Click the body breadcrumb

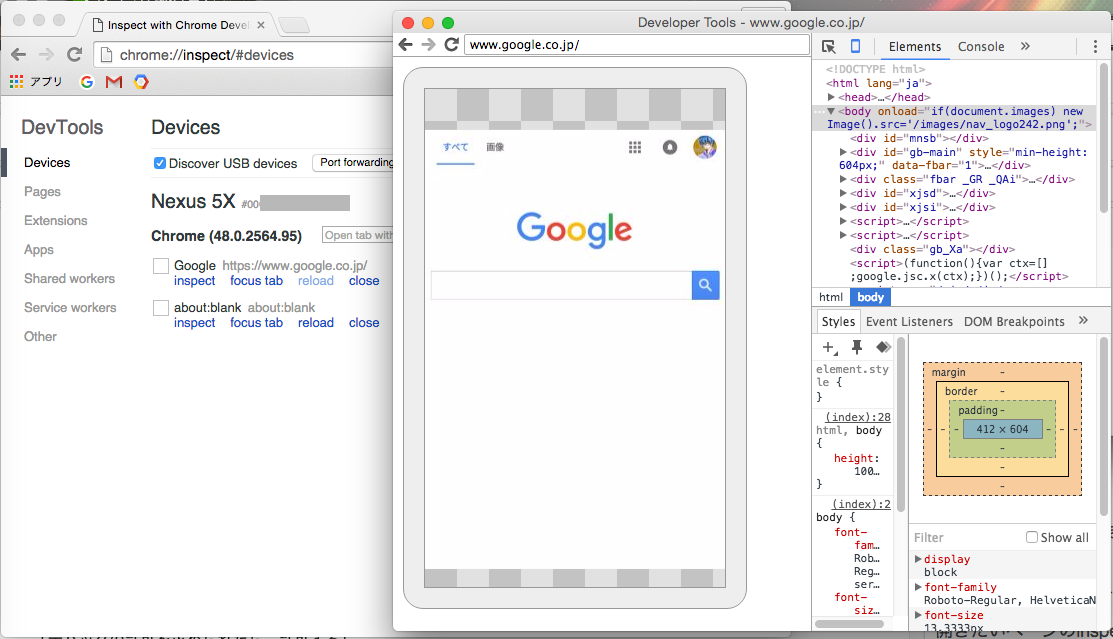870,297
